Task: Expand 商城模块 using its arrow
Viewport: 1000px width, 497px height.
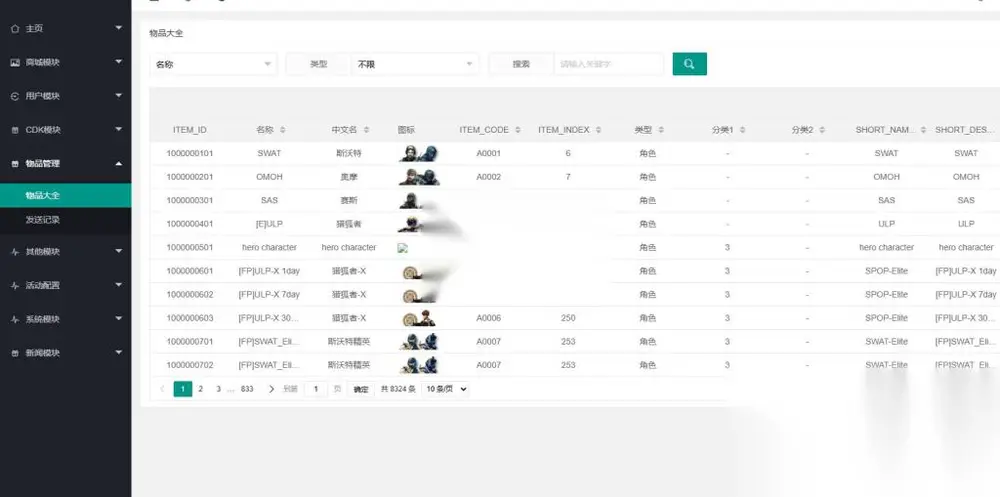Action: [x=119, y=62]
